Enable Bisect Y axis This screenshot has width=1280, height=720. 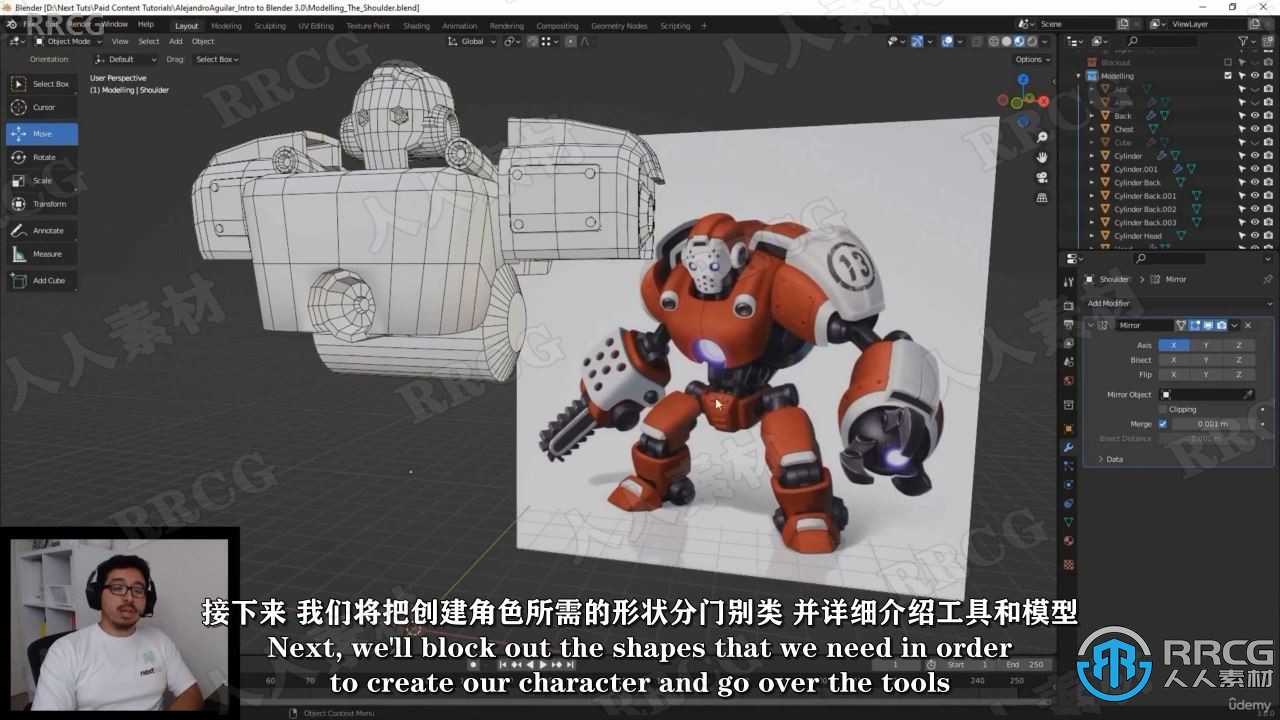coord(1206,360)
